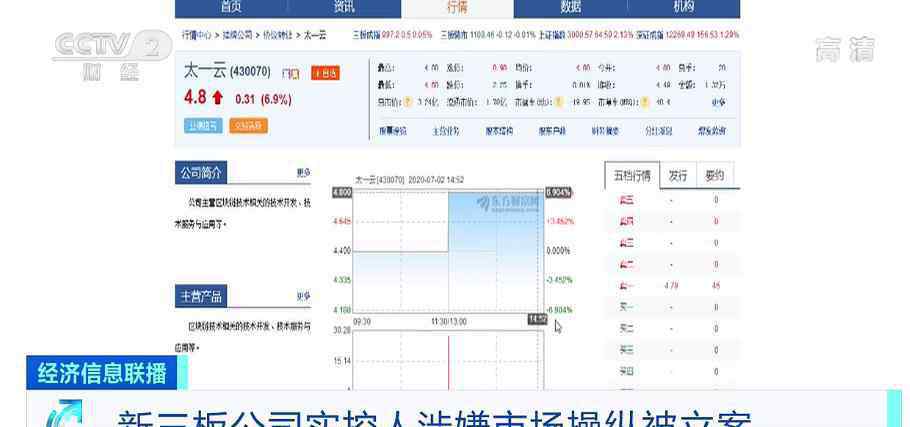Click the third breadcrumb link before 太一云
The width and height of the screenshot is (910, 427).
(x=278, y=35)
